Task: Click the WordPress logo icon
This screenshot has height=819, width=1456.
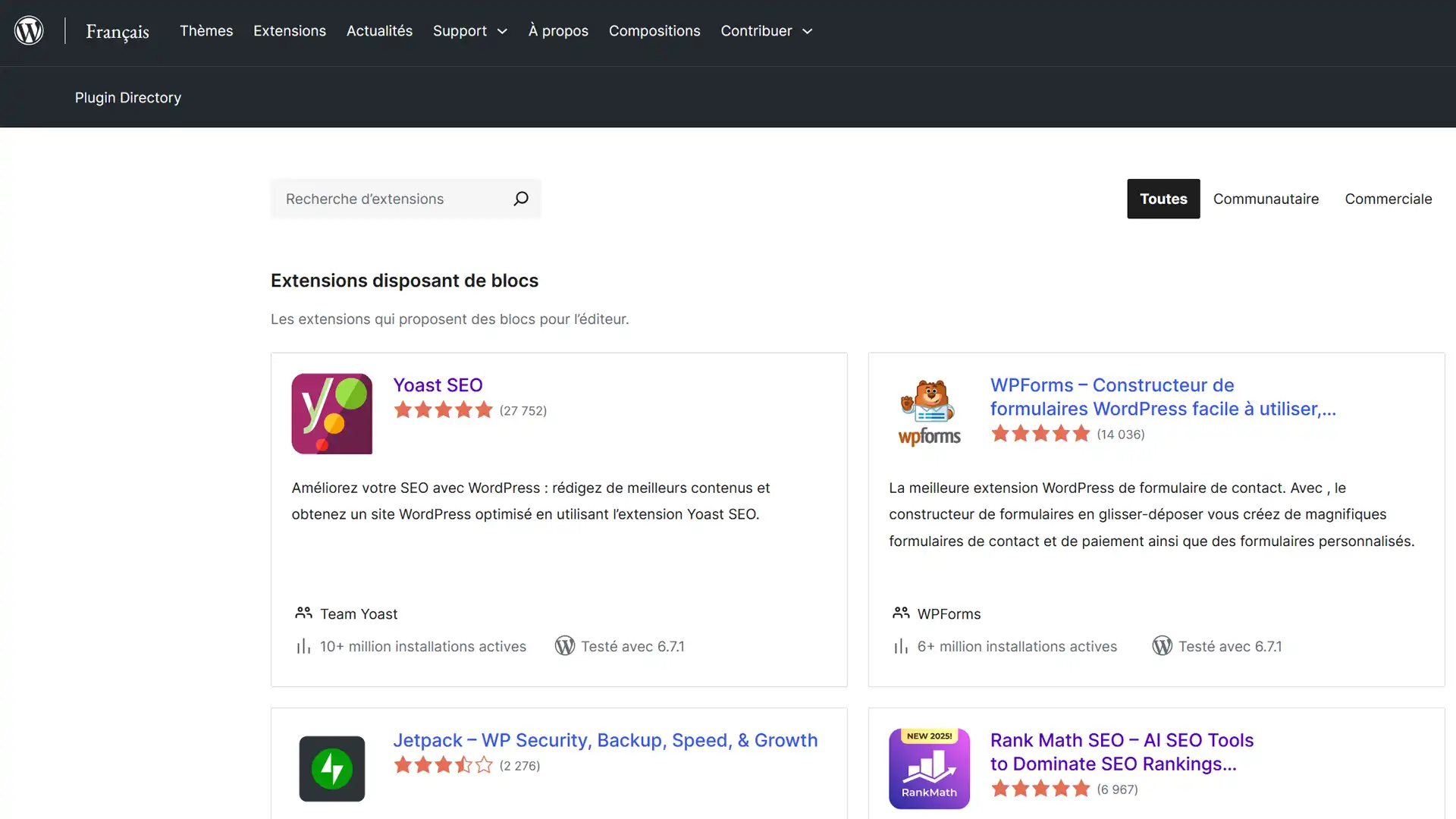Action: point(29,30)
